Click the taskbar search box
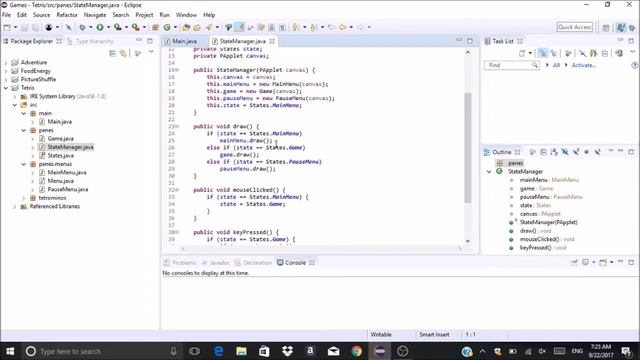 101,351
